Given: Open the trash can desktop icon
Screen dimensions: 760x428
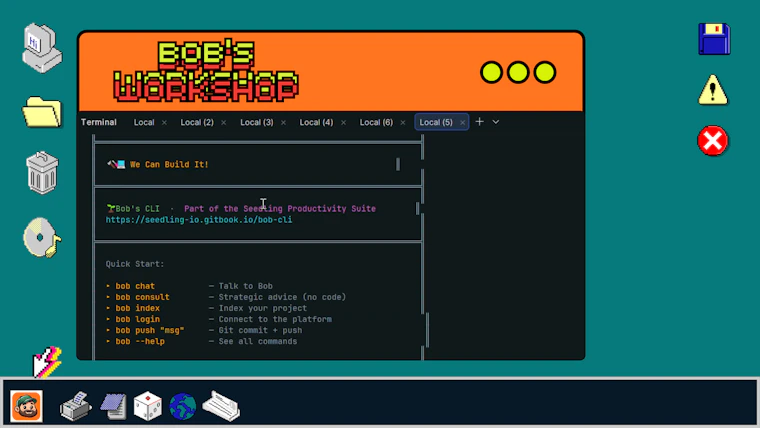Looking at the screenshot, I should pyautogui.click(x=42, y=173).
